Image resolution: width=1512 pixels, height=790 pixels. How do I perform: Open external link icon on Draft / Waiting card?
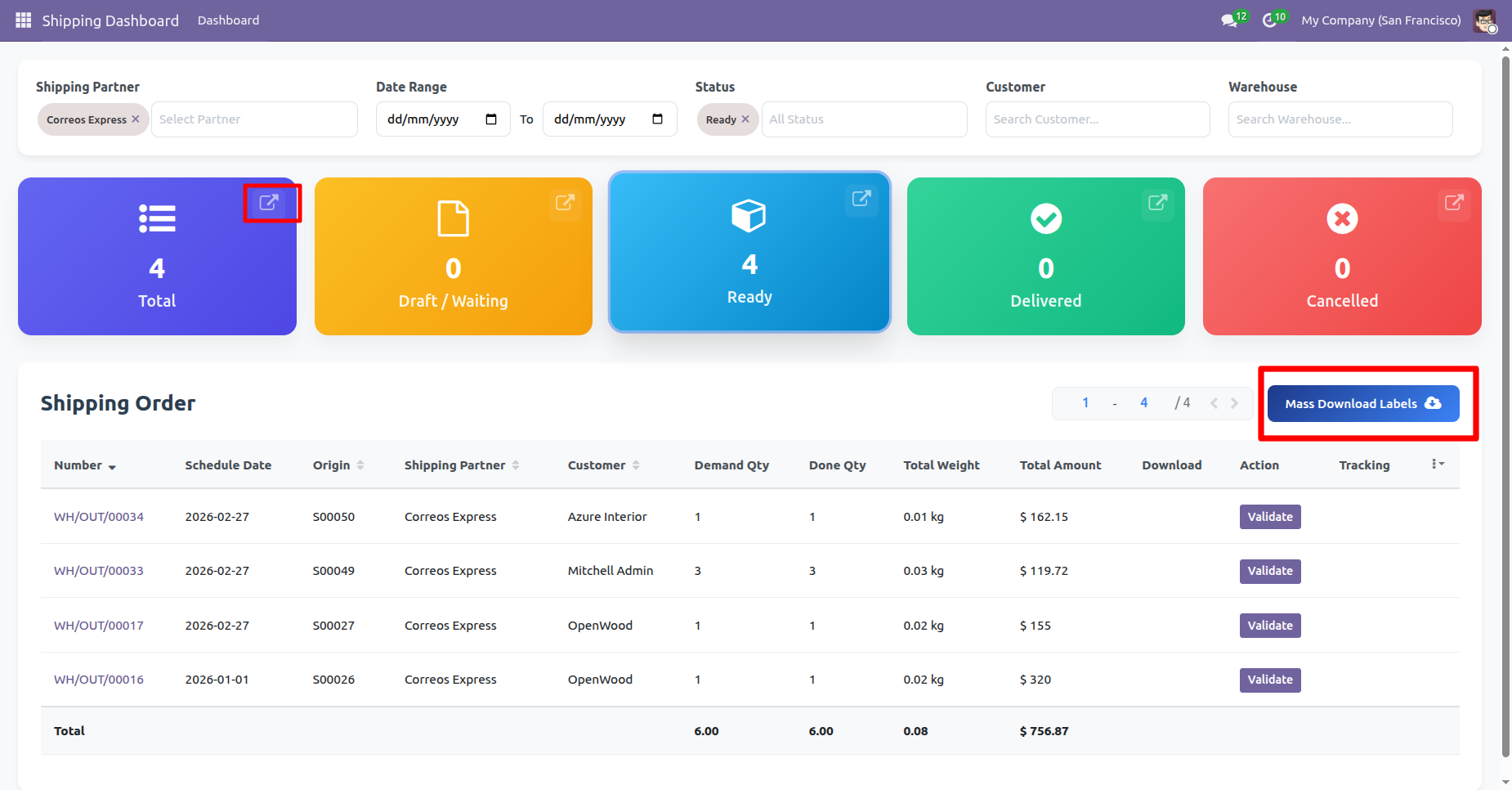[565, 202]
